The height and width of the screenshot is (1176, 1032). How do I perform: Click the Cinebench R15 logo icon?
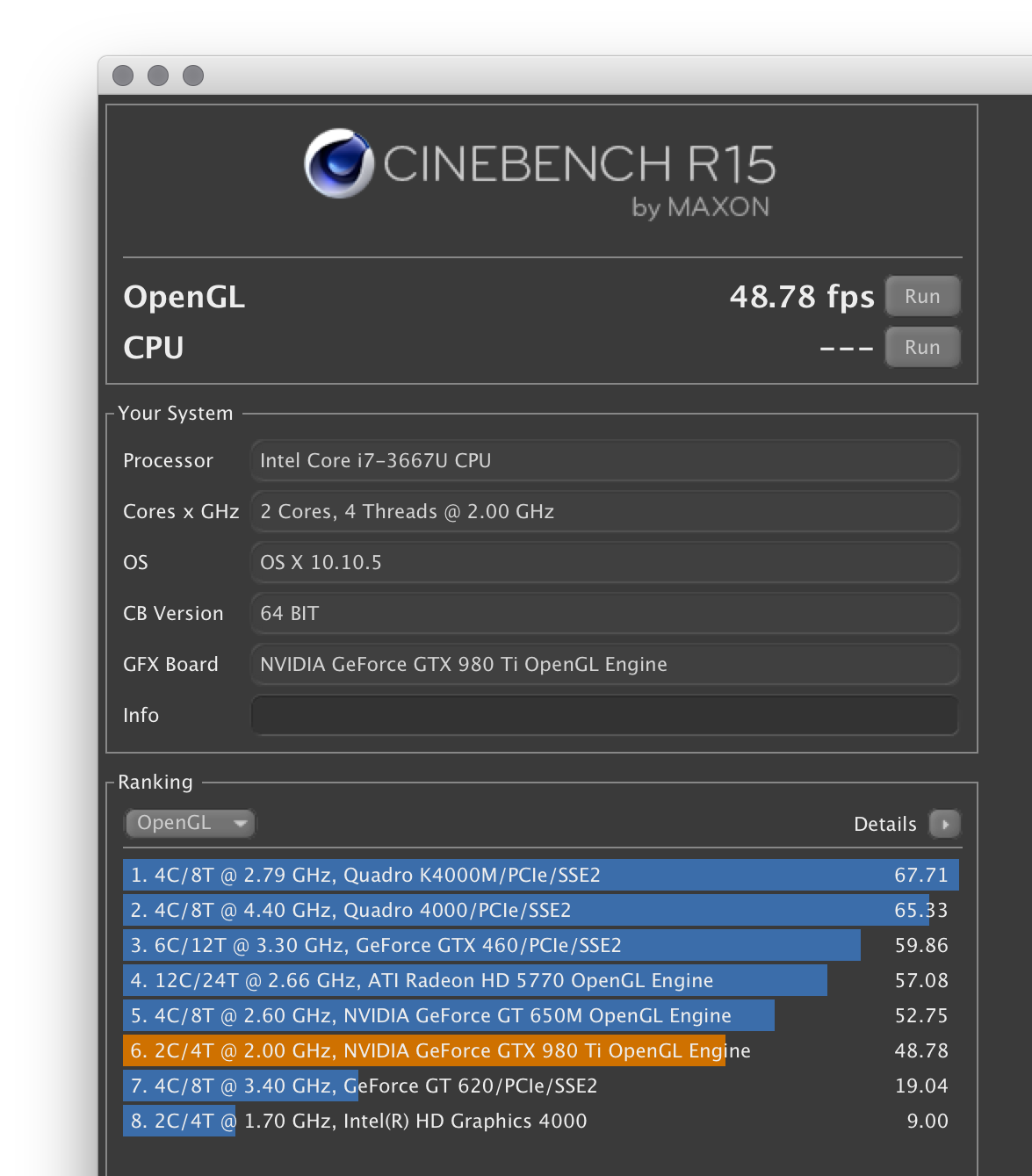pos(339,163)
